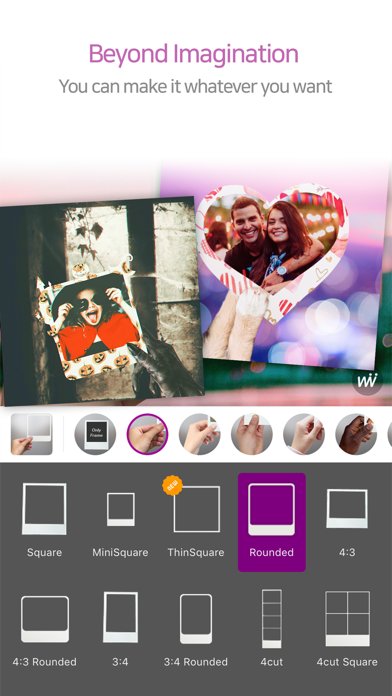Click the 4:3 Rounded label
392x696 pixels.
tap(44, 662)
